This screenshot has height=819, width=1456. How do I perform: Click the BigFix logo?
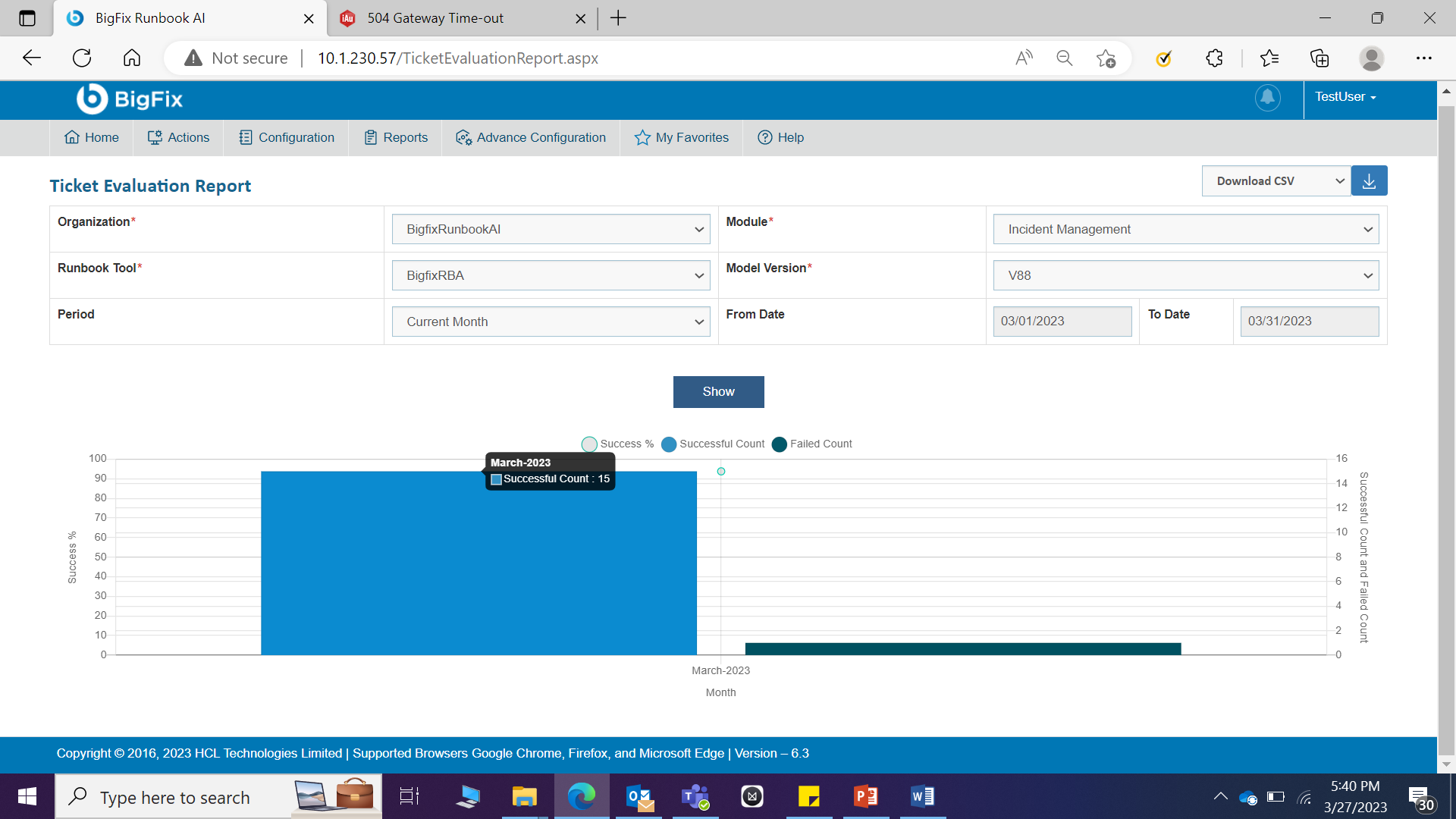click(x=130, y=99)
